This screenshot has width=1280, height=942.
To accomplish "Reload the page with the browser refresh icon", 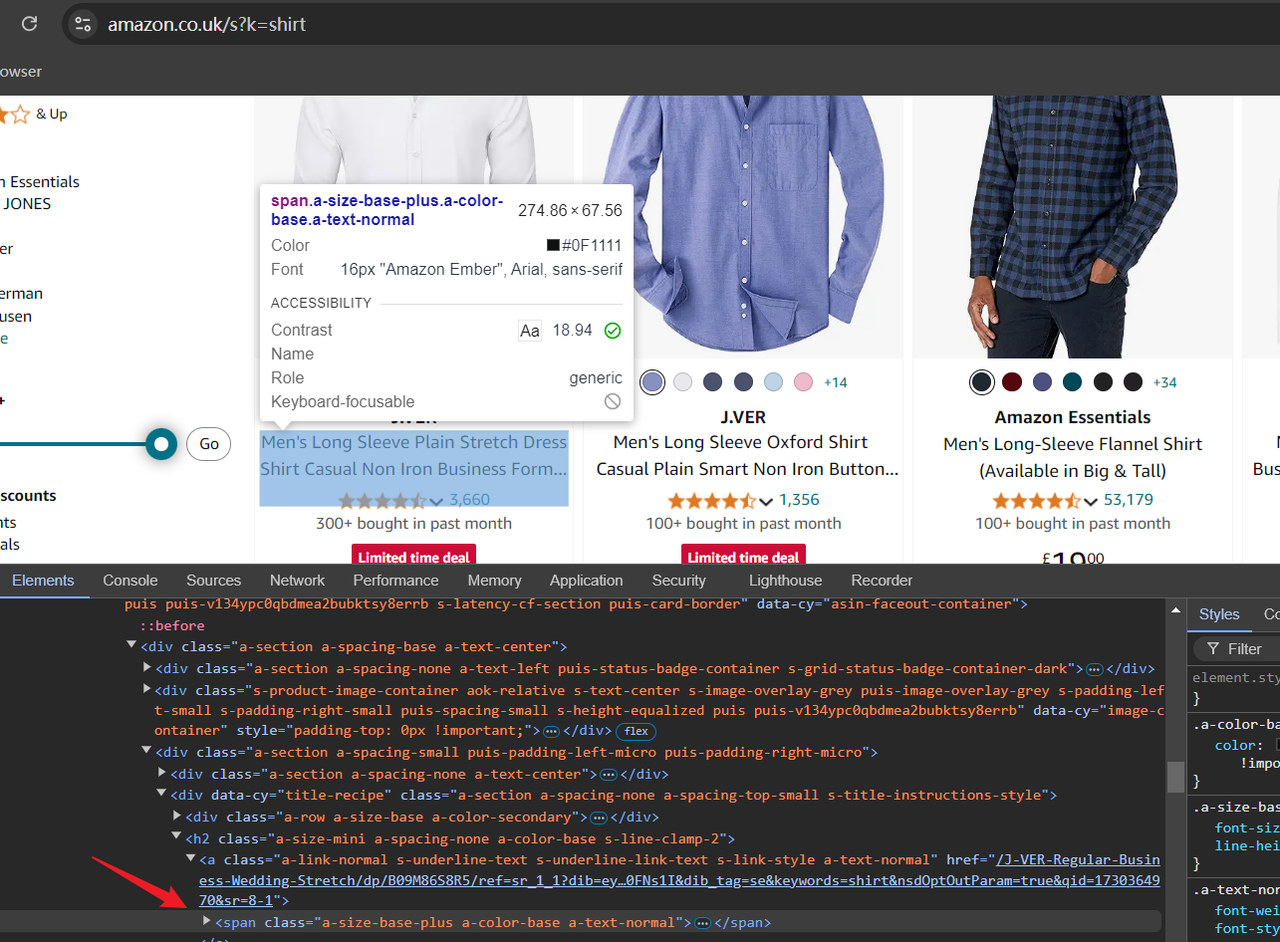I will (x=30, y=23).
